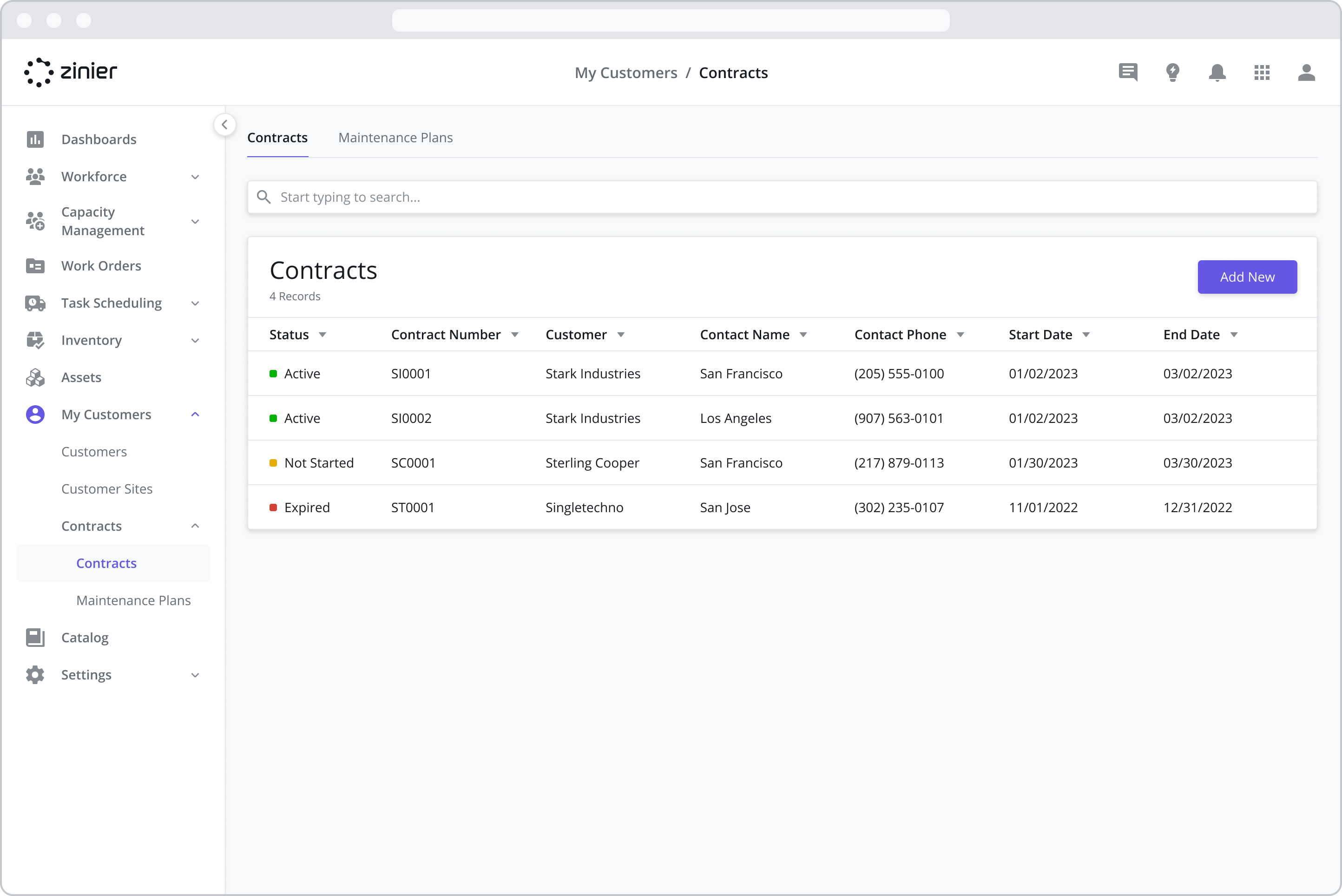This screenshot has height=896, width=1342.
Task: Select Customer Sites in sidebar
Action: coord(107,488)
